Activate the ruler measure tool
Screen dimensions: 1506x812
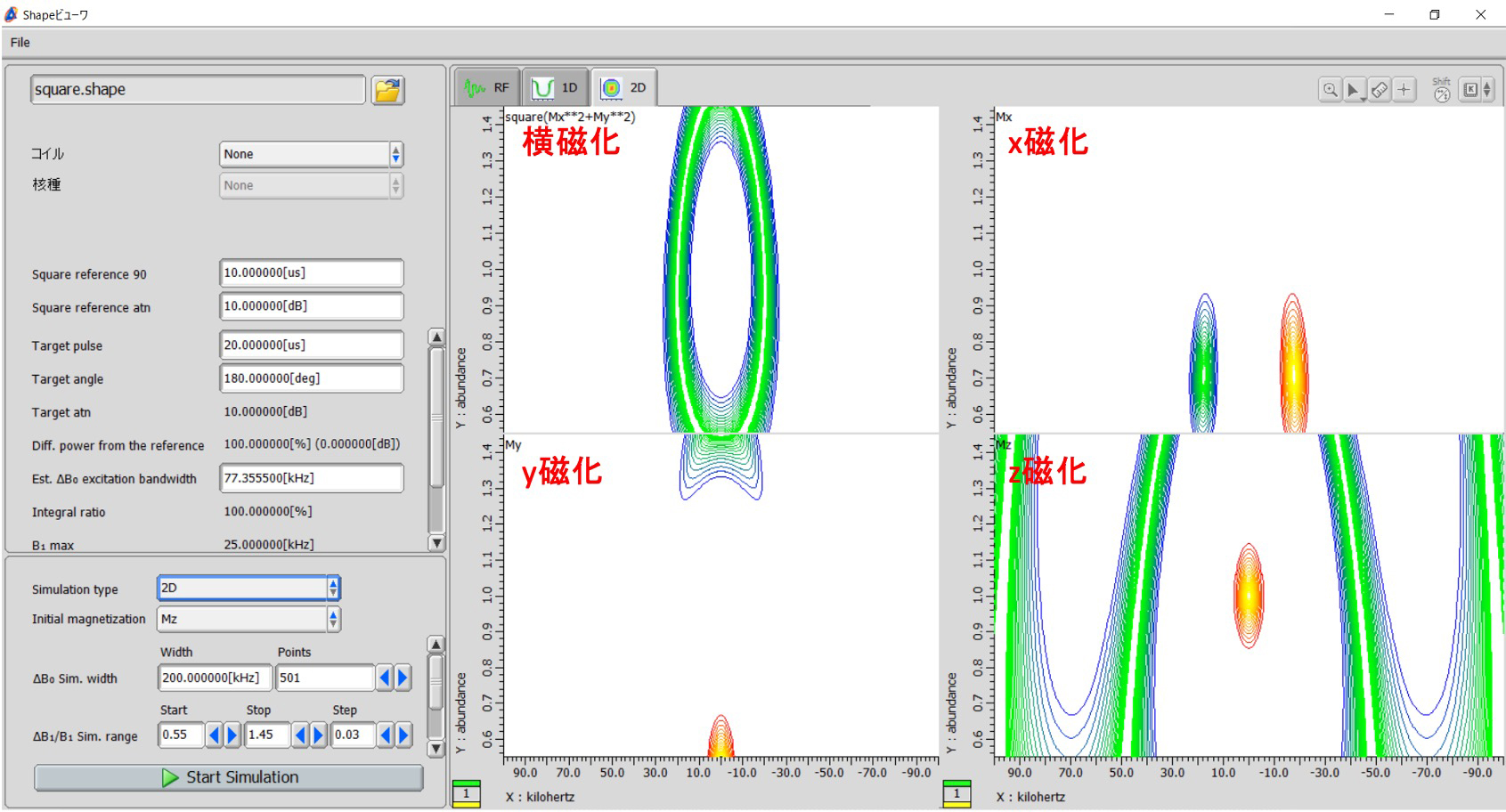1379,90
